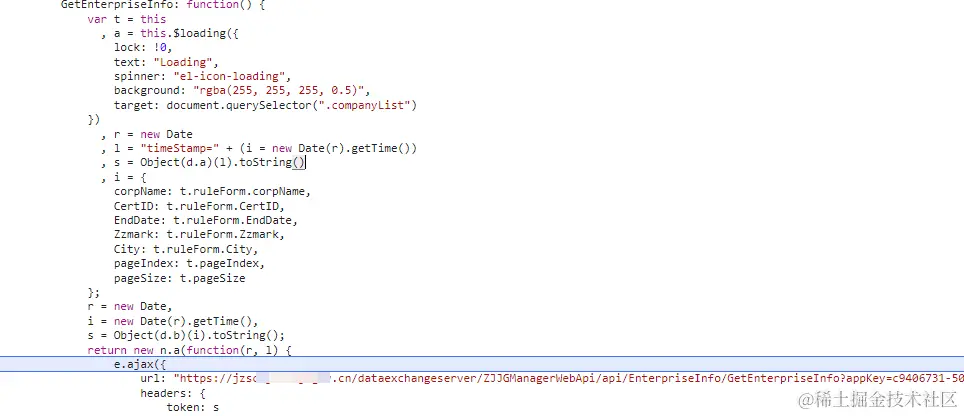
Task: Click the 'return new n.a(function(r, l)' line
Action: pos(189,350)
